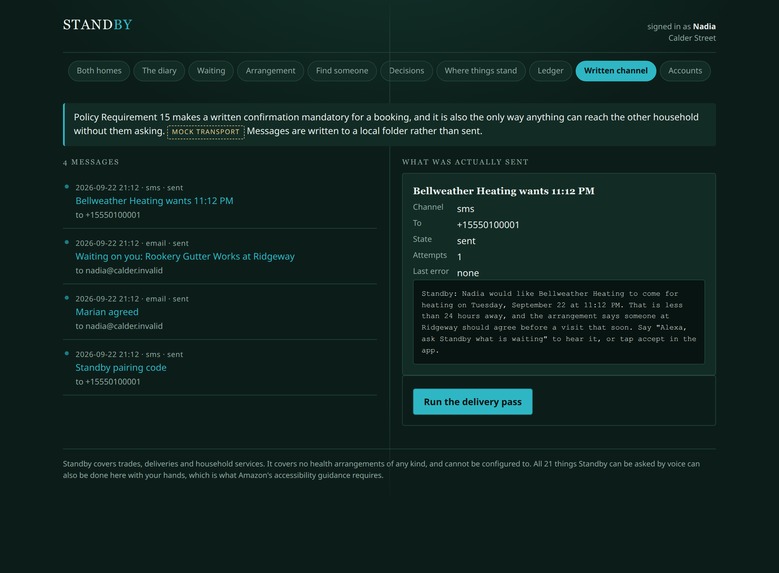Click the Last error value none

467,273
